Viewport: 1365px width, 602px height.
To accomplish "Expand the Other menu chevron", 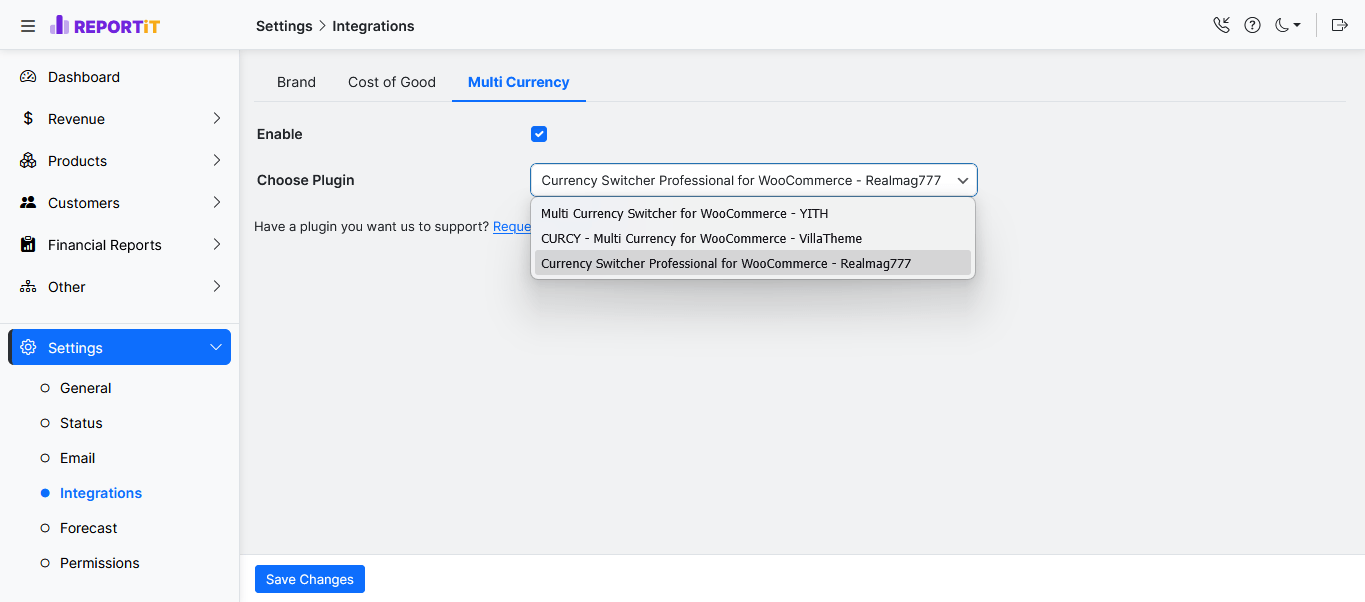I will coord(217,287).
